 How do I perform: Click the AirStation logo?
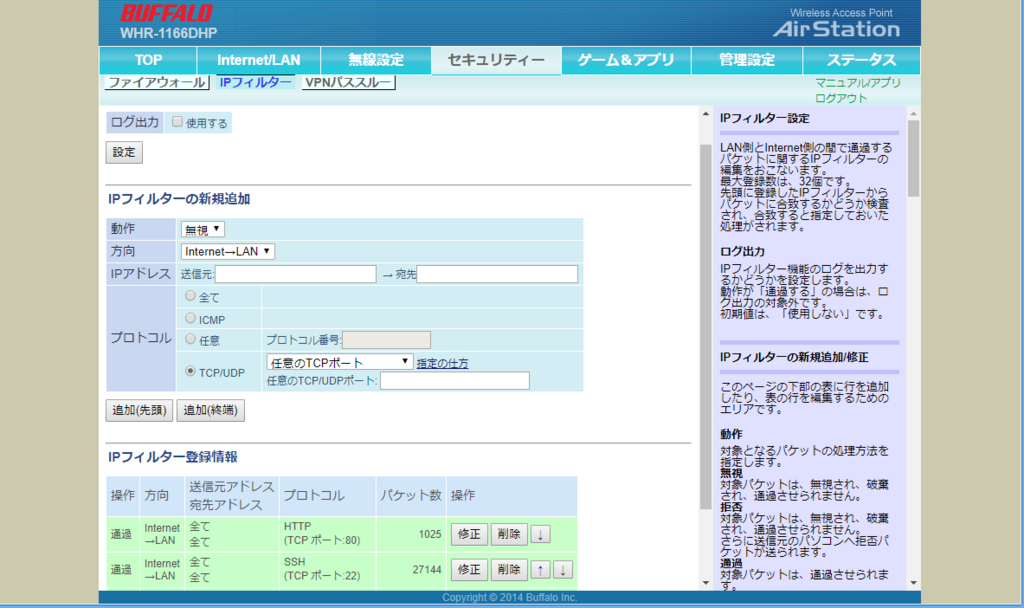pyautogui.click(x=837, y=29)
